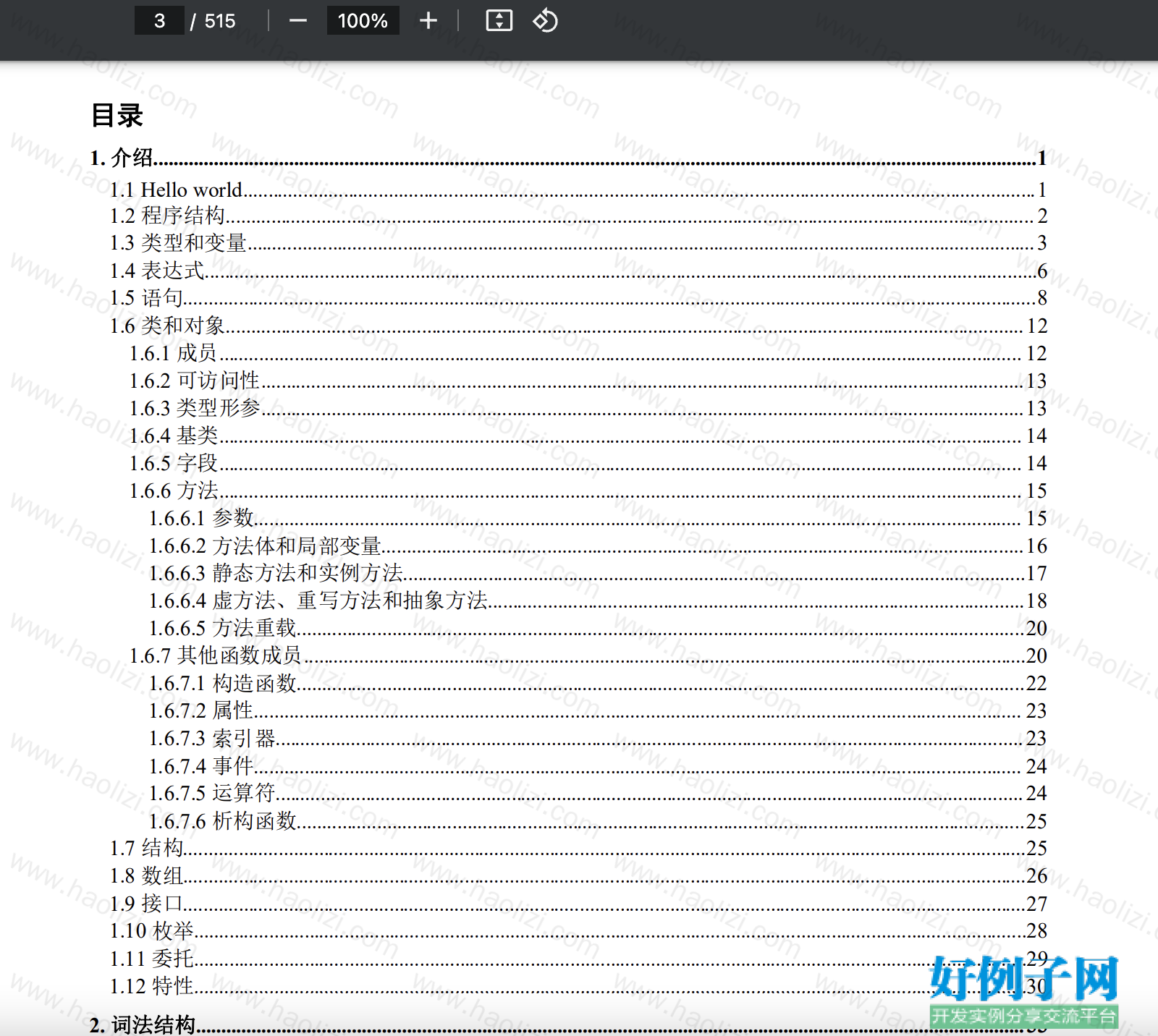This screenshot has height=1036, width=1158.
Task: Click 1.6.7.5 运算符 entry
Action: click(598, 793)
